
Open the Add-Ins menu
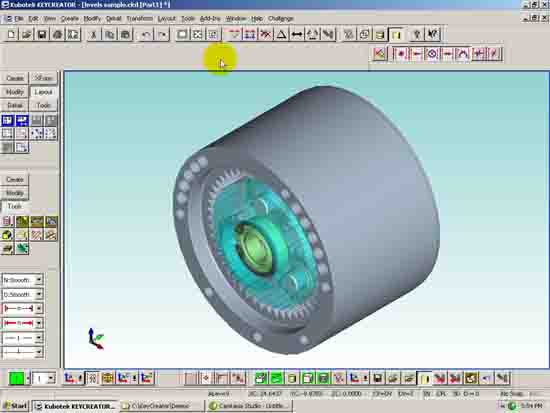click(210, 19)
